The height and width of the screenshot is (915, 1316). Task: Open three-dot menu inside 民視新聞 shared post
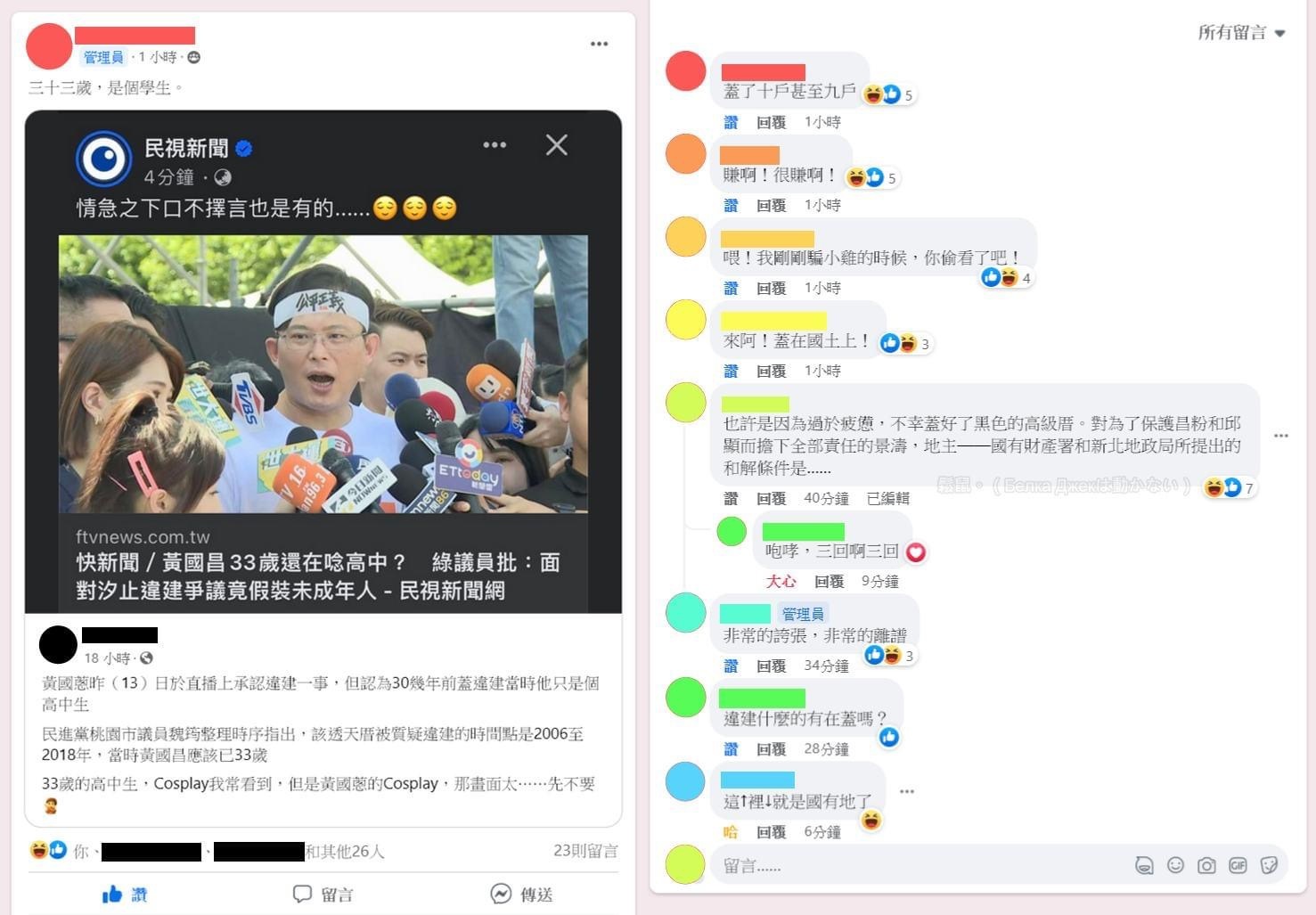[x=495, y=145]
